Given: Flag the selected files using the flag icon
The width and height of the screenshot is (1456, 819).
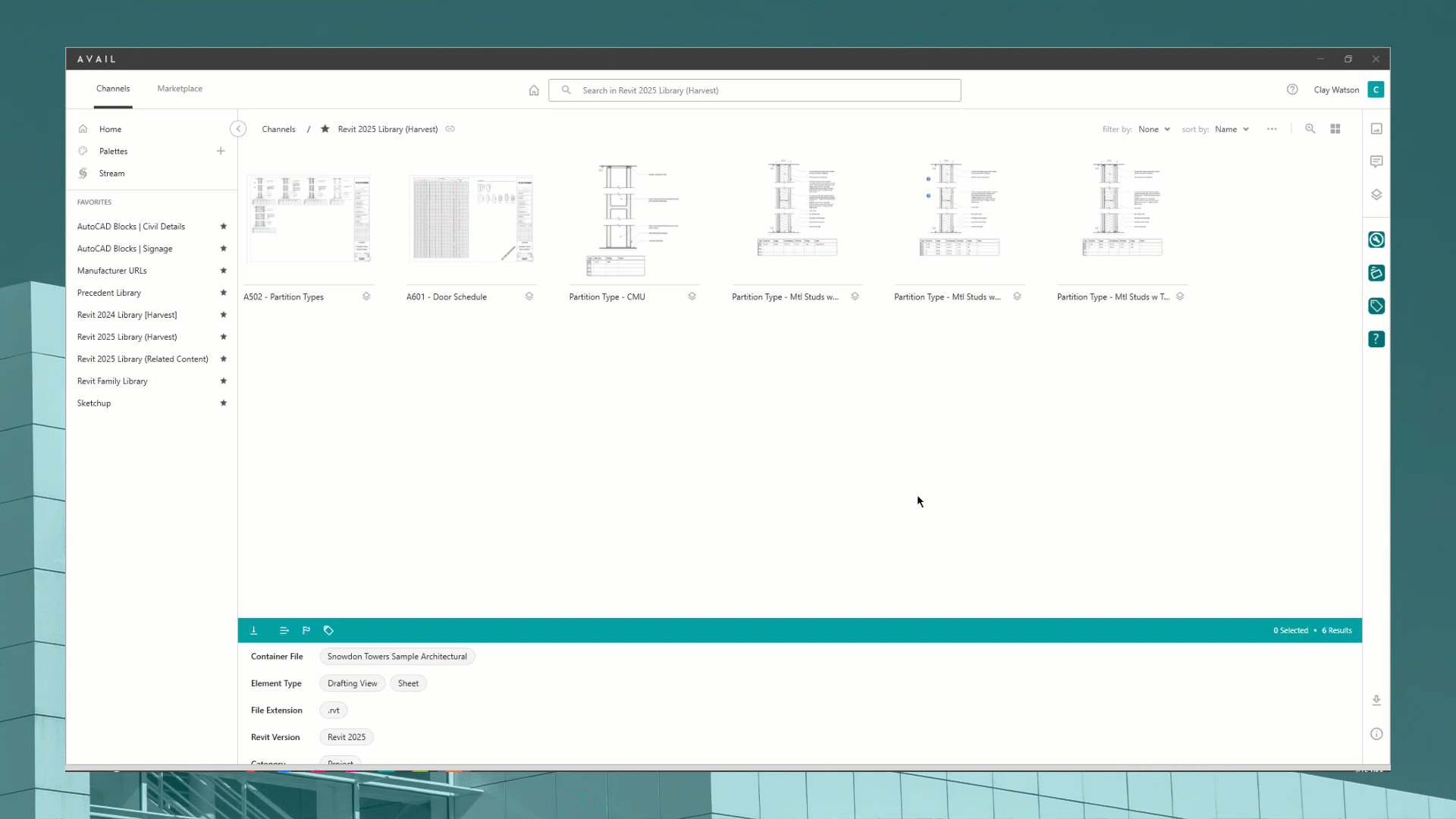Looking at the screenshot, I should pyautogui.click(x=306, y=630).
